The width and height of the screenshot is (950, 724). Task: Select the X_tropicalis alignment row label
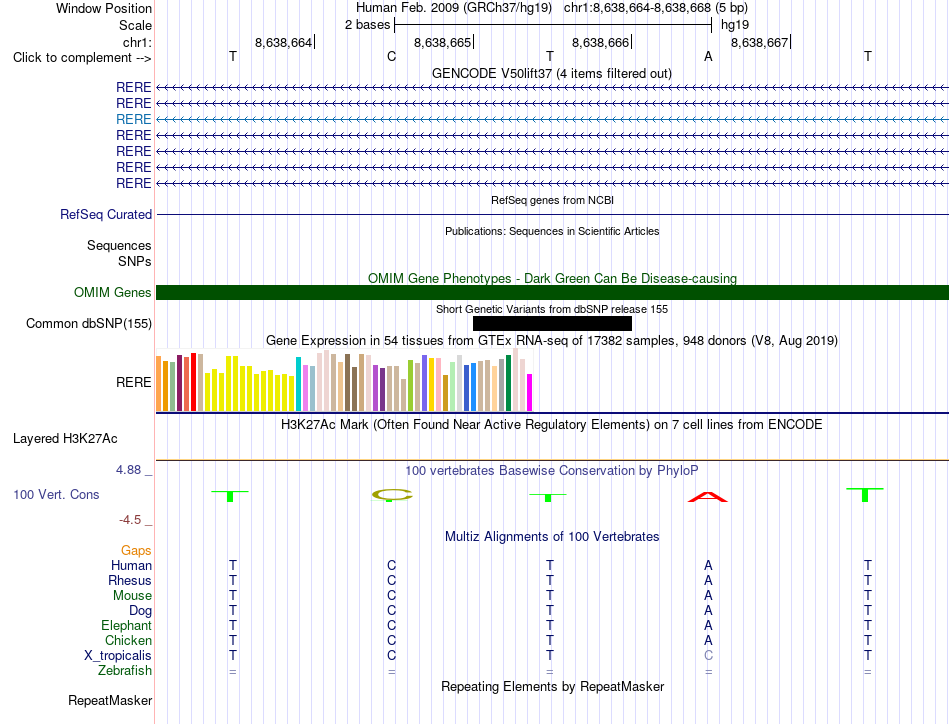click(x=118, y=656)
